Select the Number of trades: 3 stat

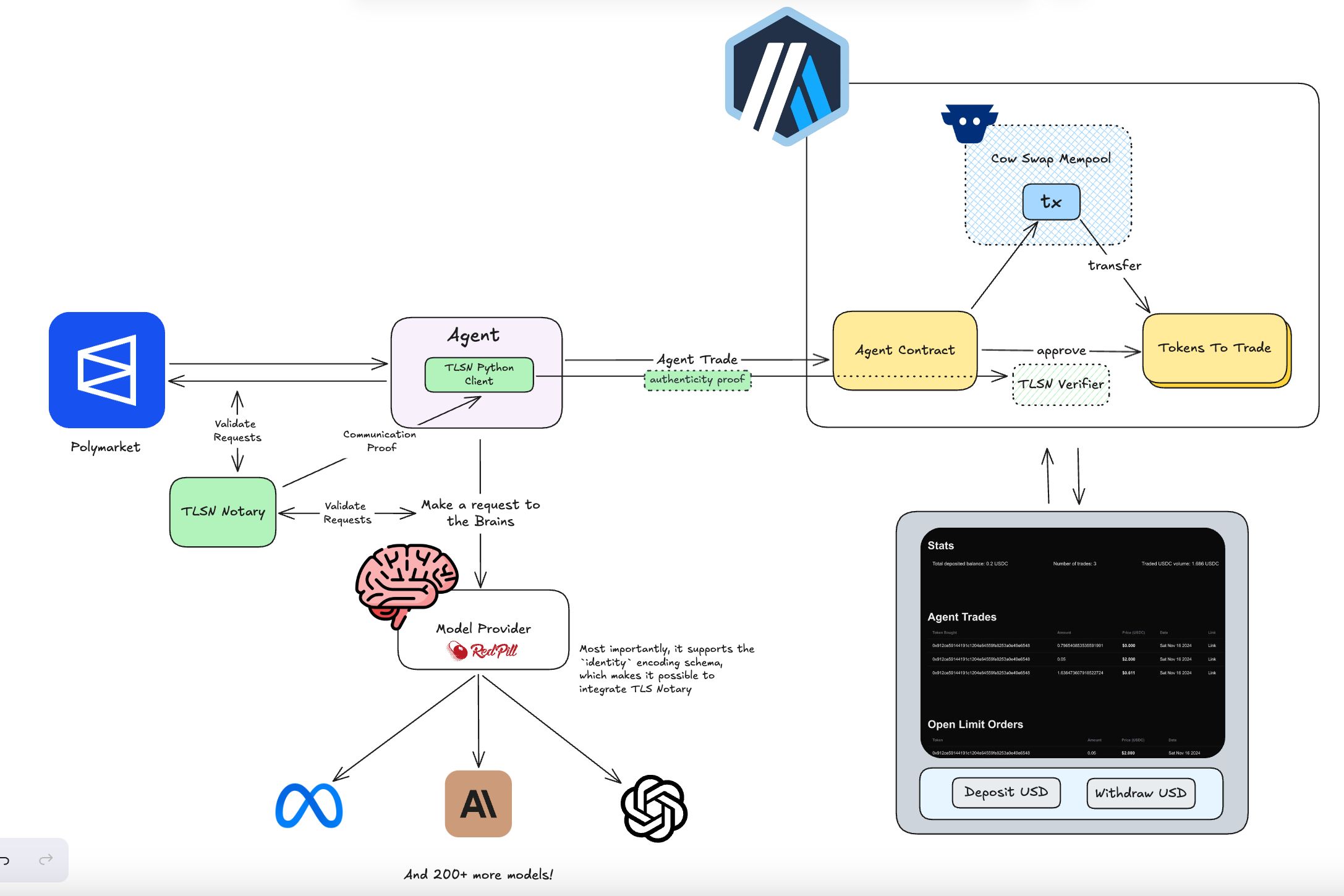click(x=1074, y=564)
